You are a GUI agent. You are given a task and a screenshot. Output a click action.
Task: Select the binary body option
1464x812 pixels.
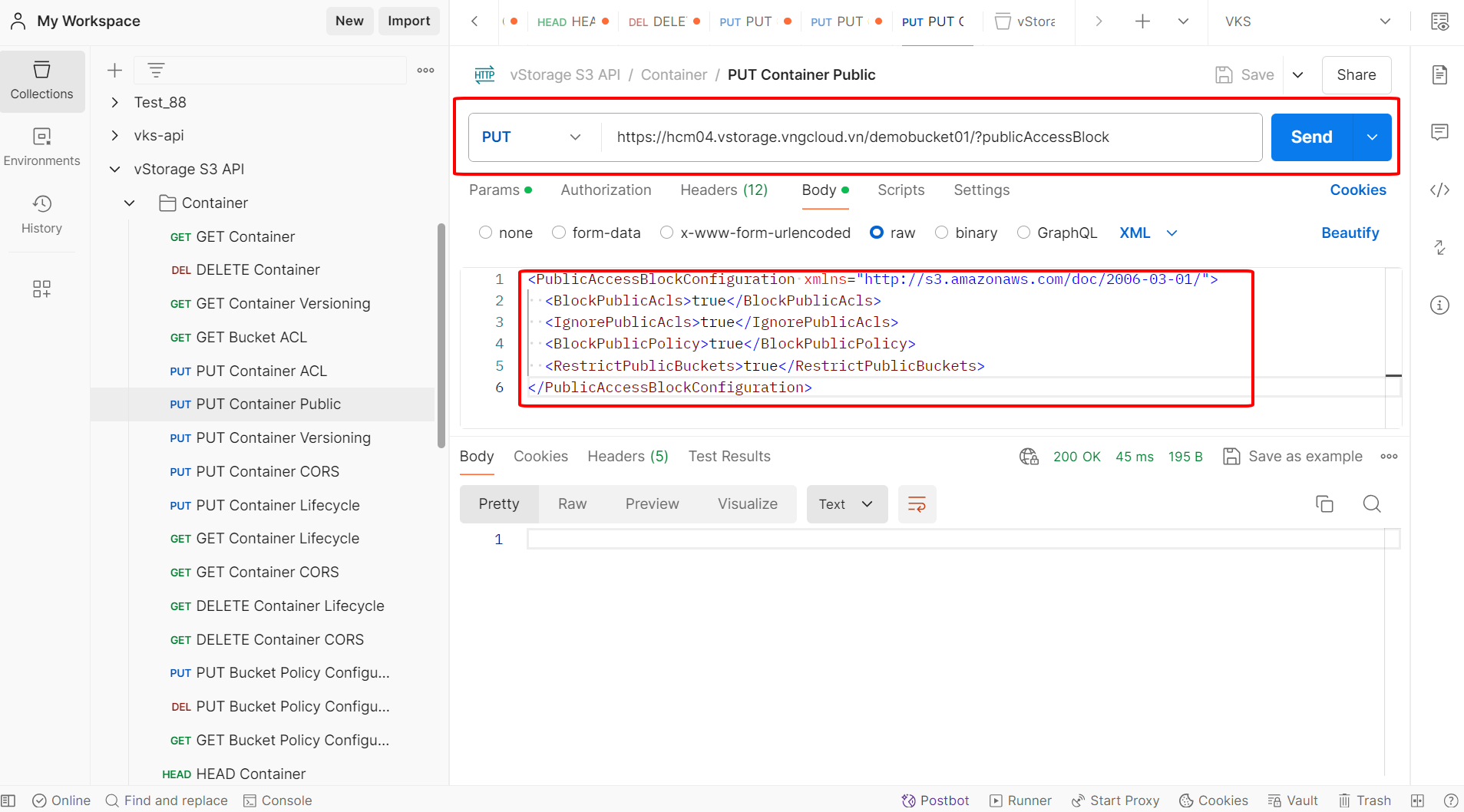pyautogui.click(x=941, y=233)
